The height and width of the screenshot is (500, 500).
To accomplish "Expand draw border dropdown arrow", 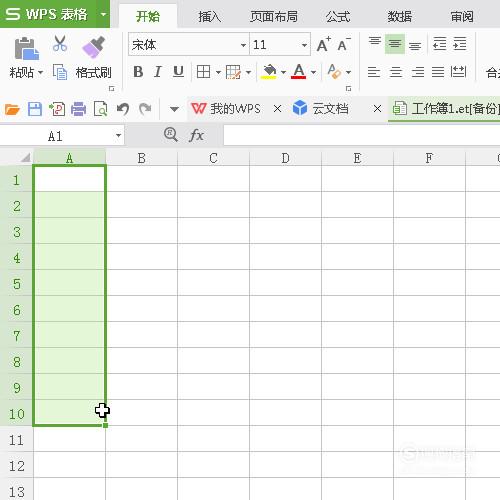I will tap(248, 72).
